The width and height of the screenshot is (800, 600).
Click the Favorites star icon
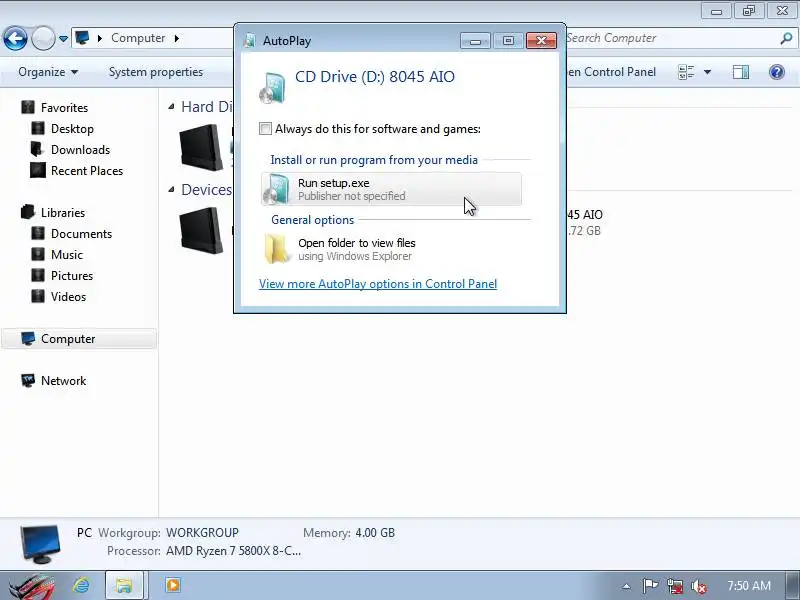pos(28,107)
